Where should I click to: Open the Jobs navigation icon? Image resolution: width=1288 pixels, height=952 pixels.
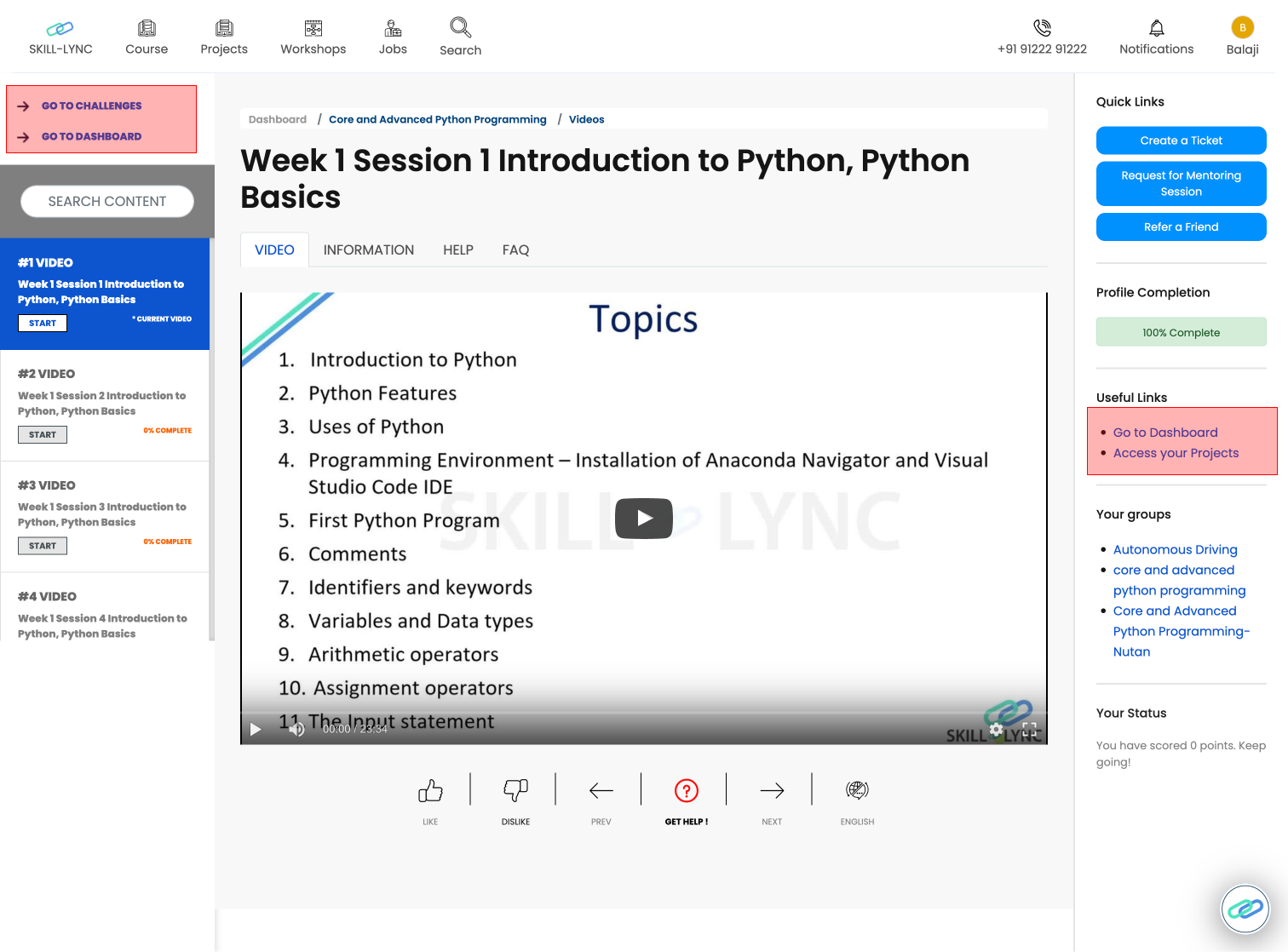pyautogui.click(x=393, y=28)
